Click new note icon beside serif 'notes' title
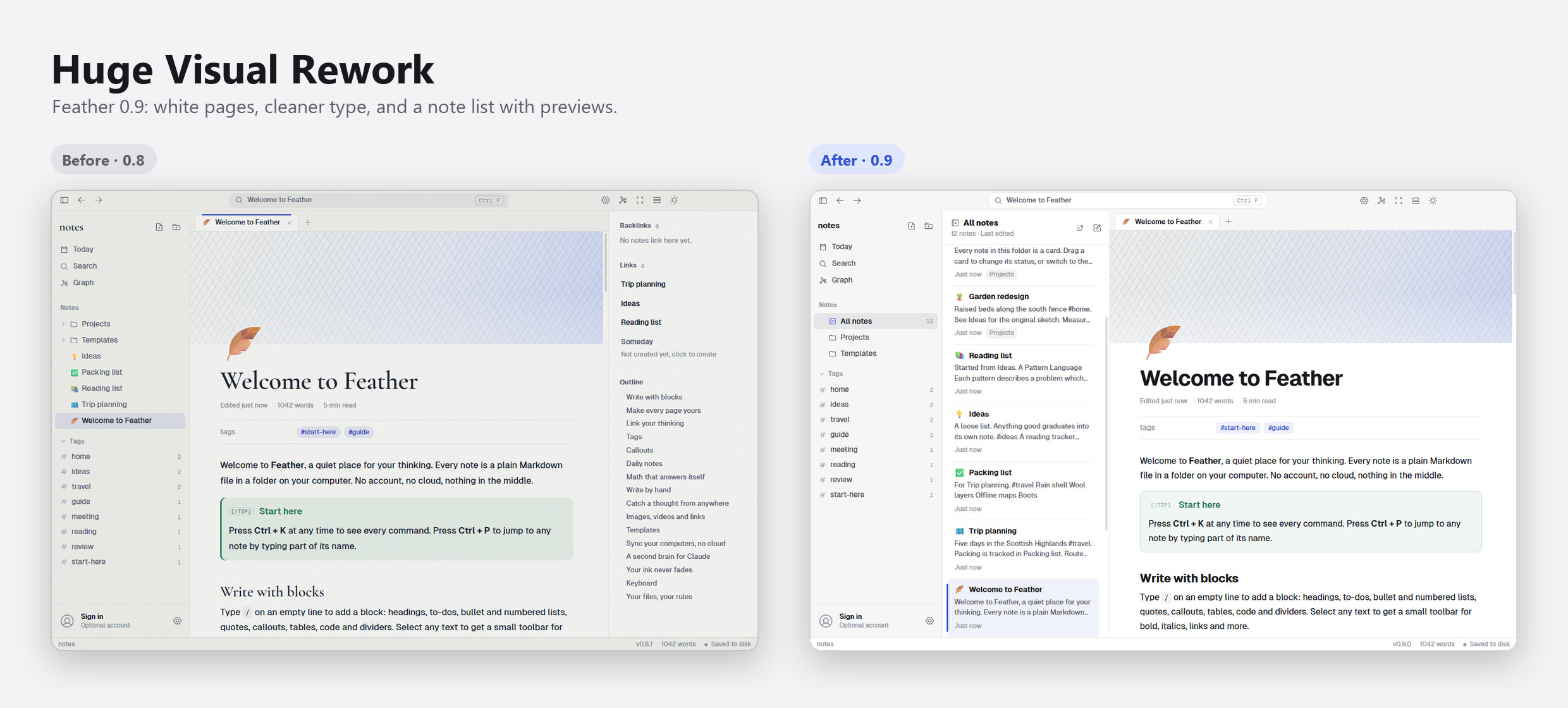 (159, 227)
